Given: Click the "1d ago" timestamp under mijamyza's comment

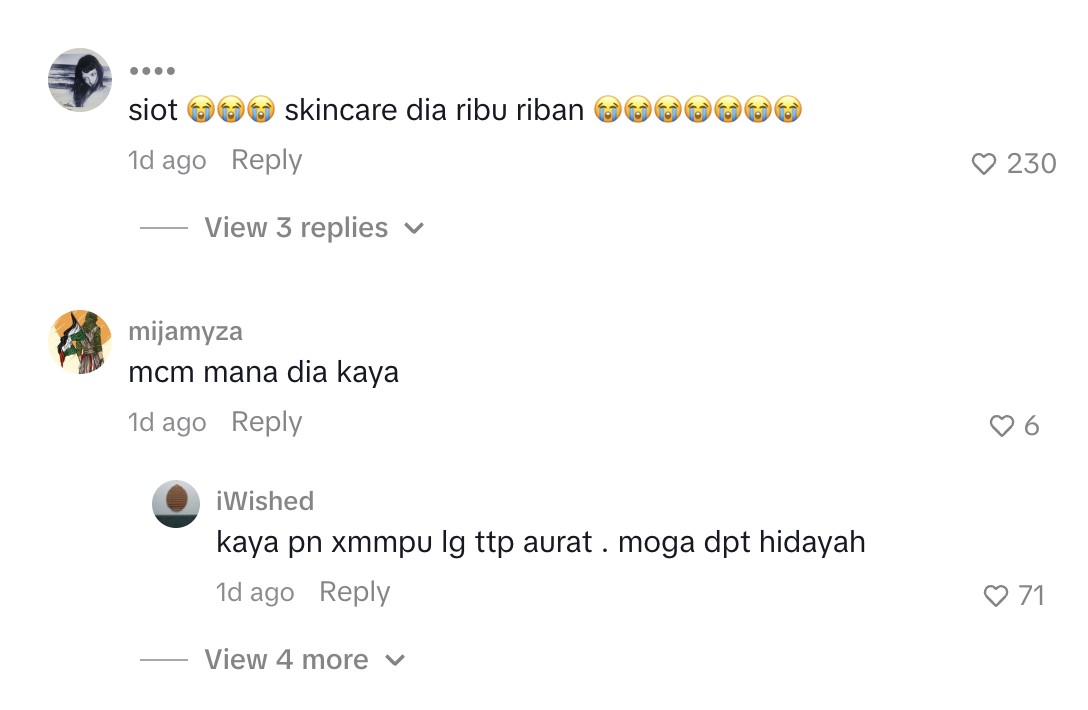Looking at the screenshot, I should 167,422.
